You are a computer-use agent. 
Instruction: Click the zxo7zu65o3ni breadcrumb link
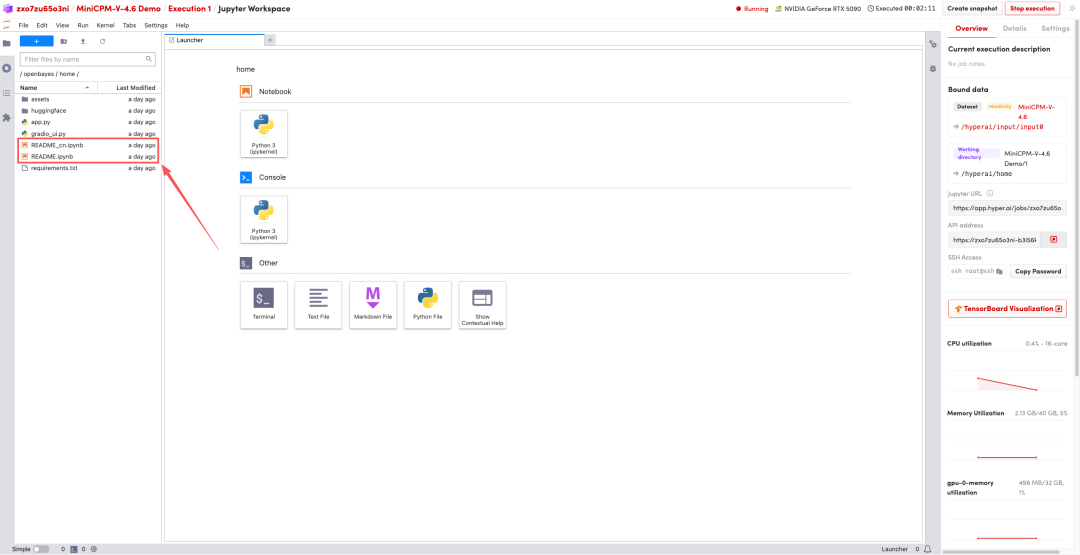point(42,8)
